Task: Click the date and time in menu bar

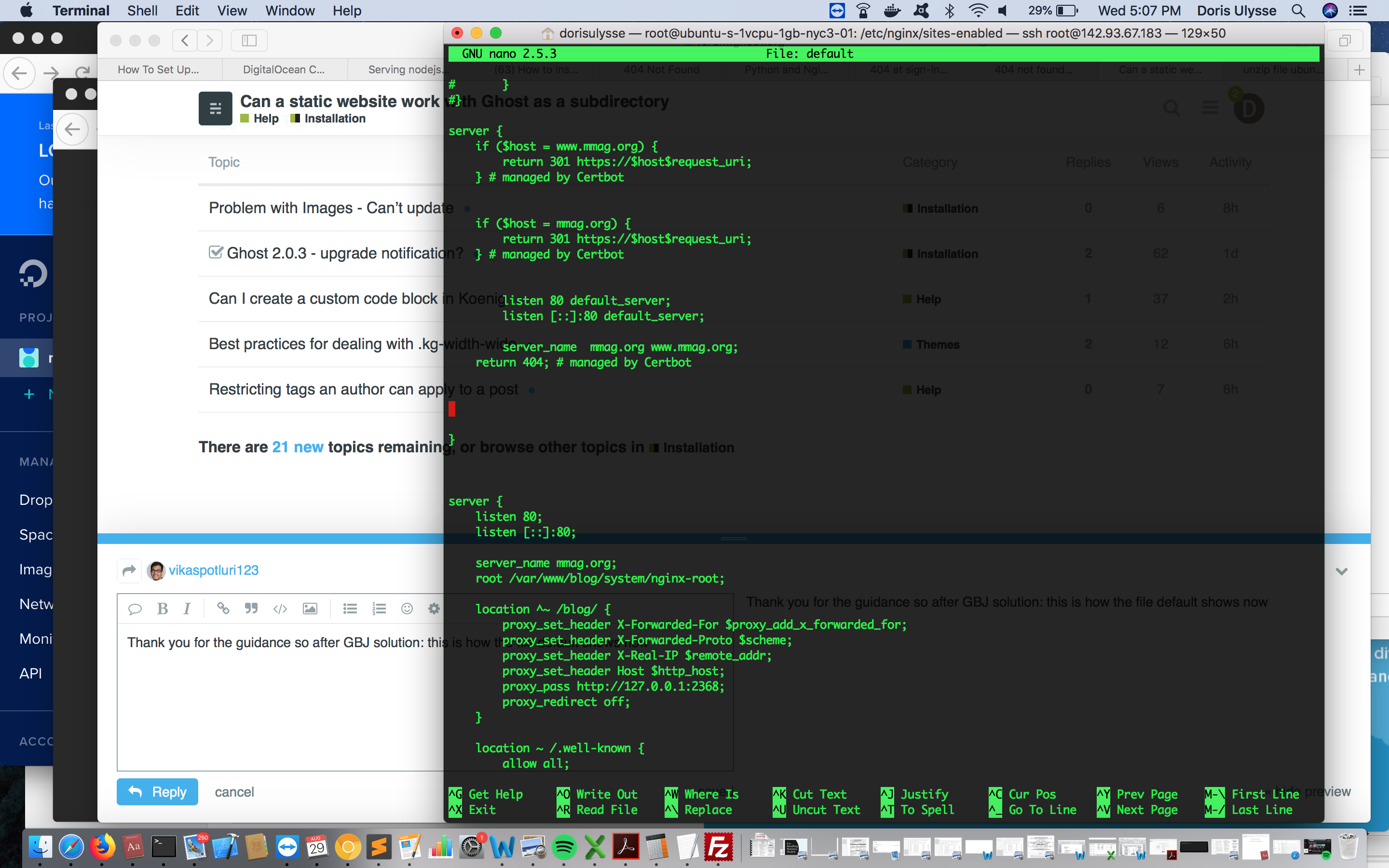Action: click(x=1139, y=10)
